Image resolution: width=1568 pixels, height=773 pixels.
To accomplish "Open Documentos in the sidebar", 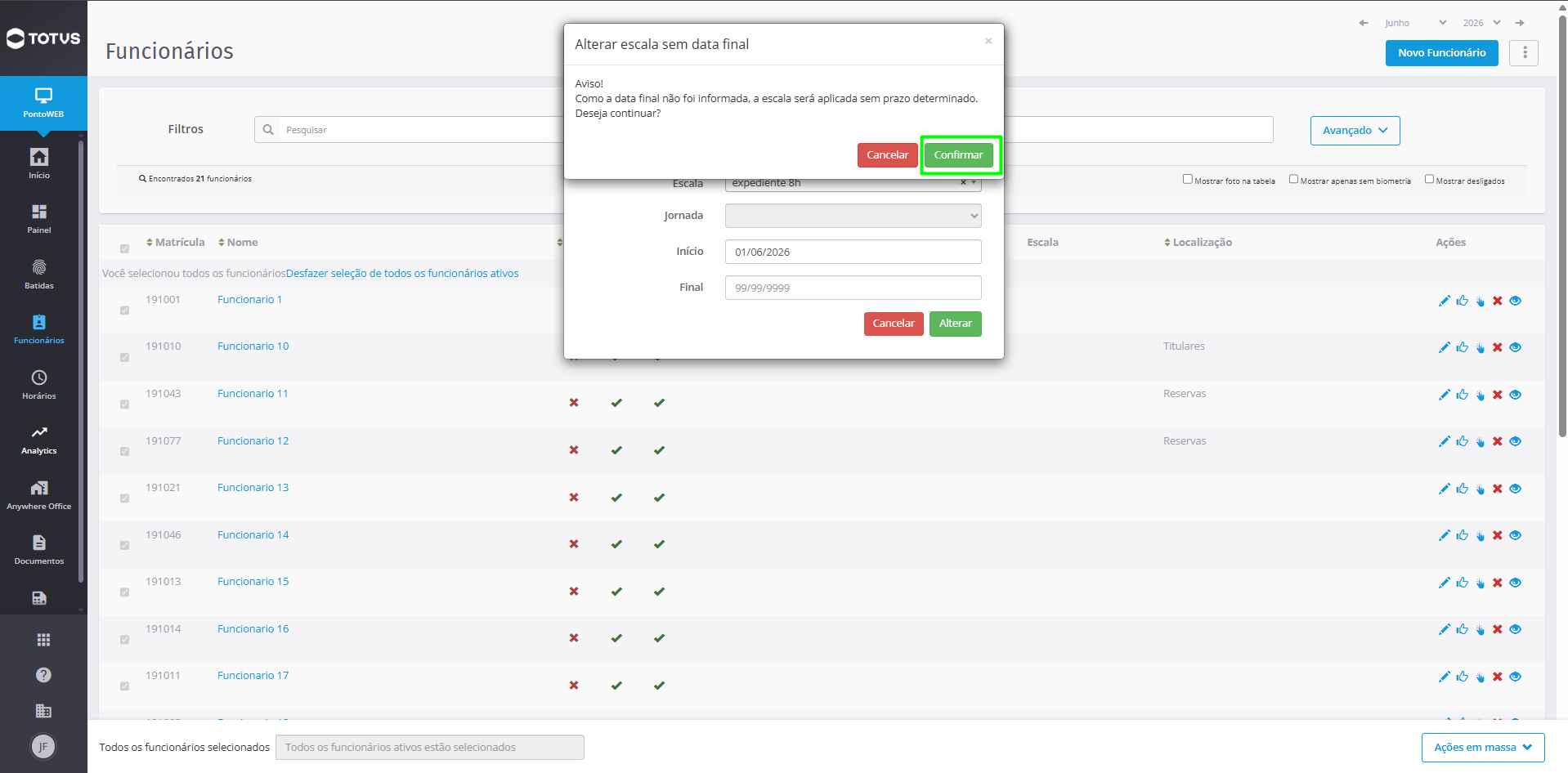I will coord(39,549).
